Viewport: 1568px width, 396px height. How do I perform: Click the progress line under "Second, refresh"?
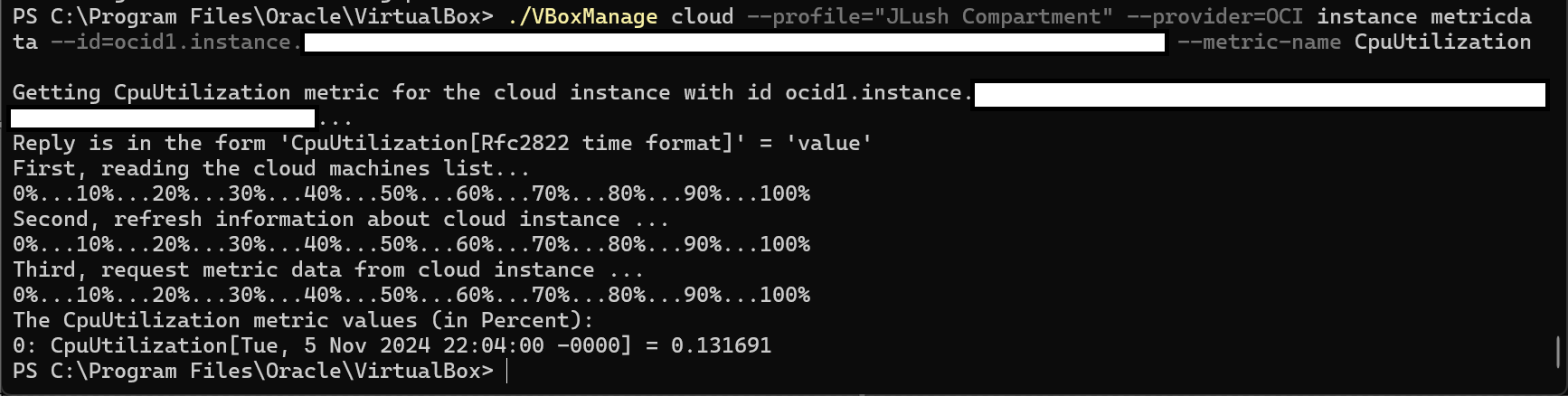tap(411, 244)
